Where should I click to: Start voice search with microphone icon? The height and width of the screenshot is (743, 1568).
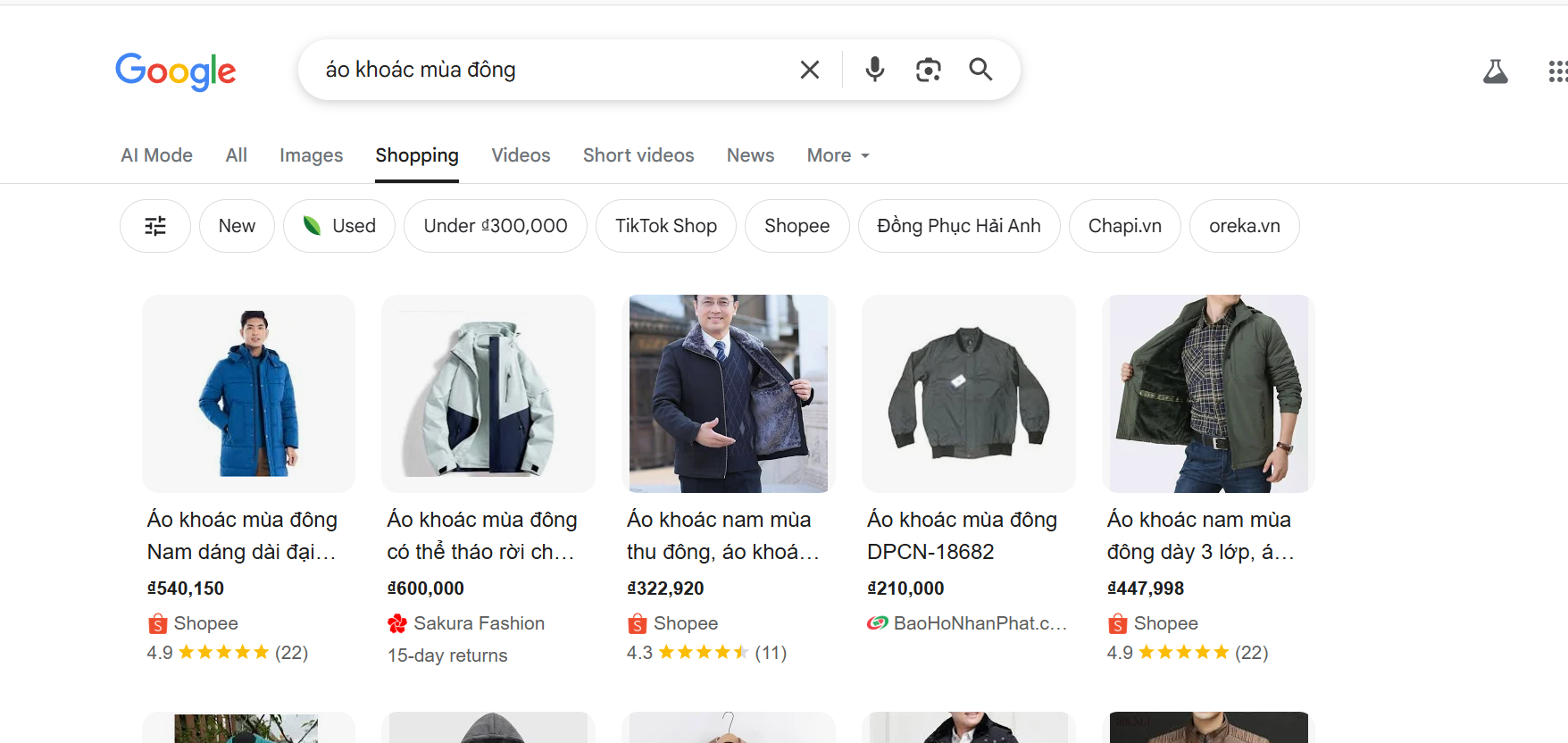[x=874, y=70]
